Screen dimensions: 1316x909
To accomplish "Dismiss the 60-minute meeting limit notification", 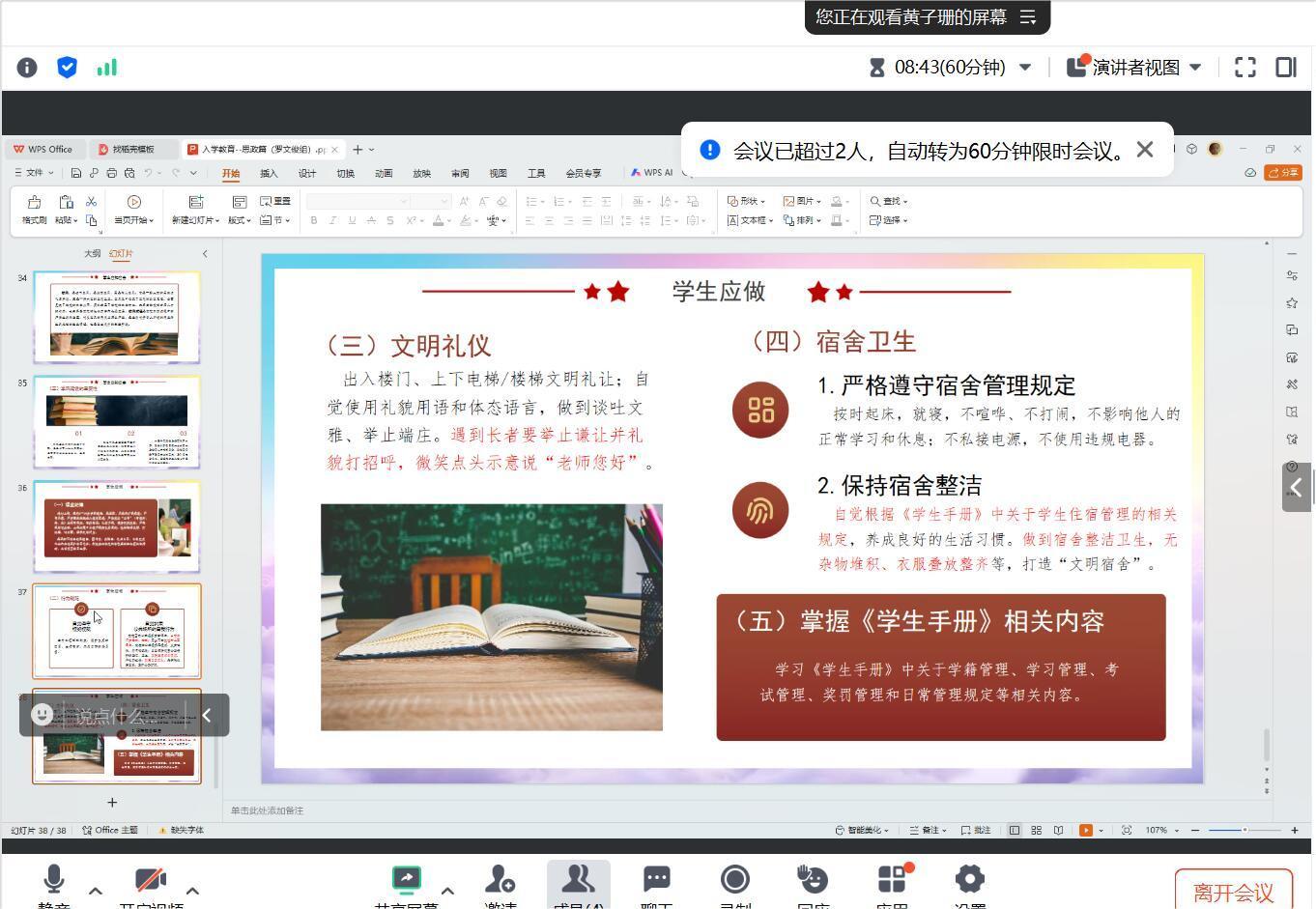I will point(1145,150).
